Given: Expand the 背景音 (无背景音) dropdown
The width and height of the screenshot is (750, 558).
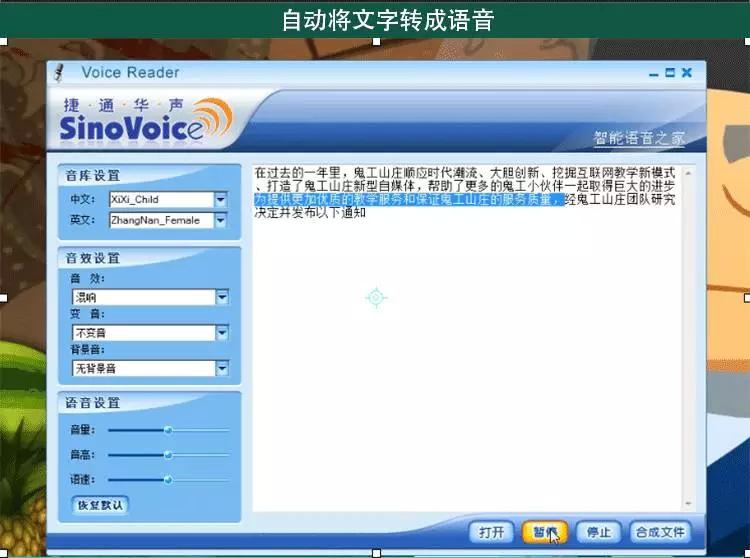Looking at the screenshot, I should pos(222,368).
